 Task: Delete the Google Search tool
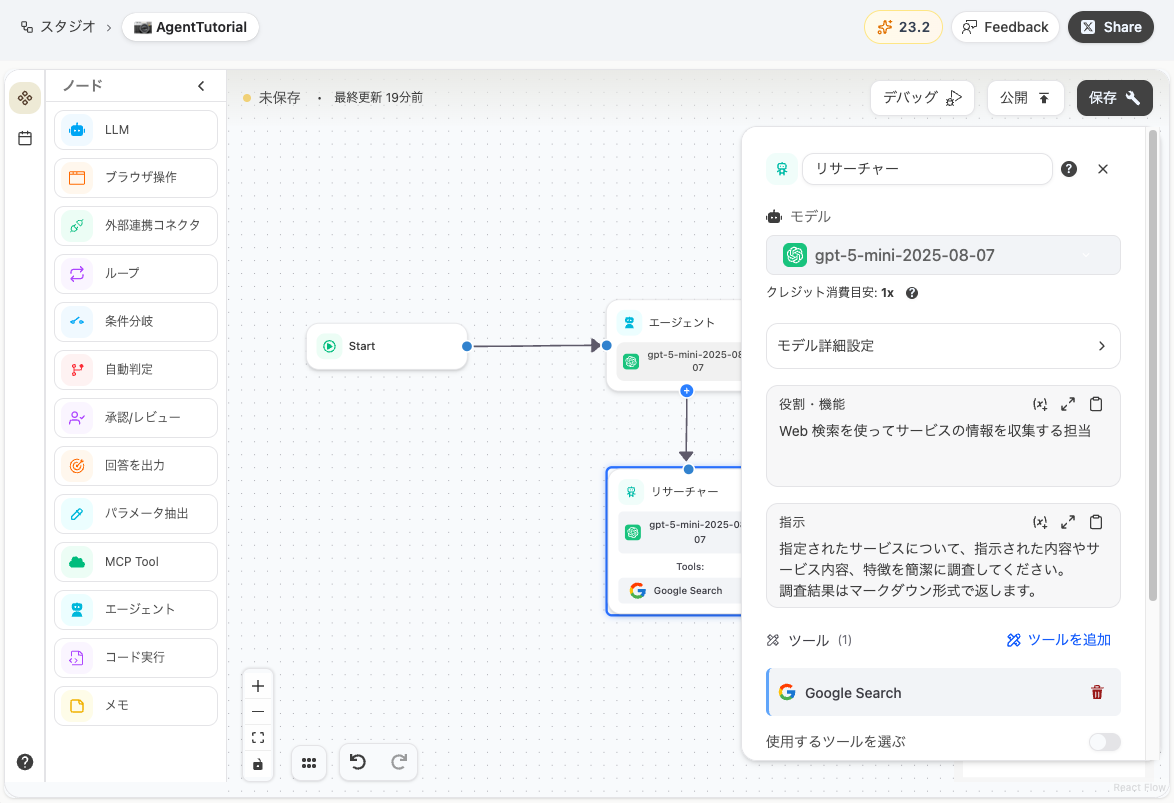point(1096,692)
